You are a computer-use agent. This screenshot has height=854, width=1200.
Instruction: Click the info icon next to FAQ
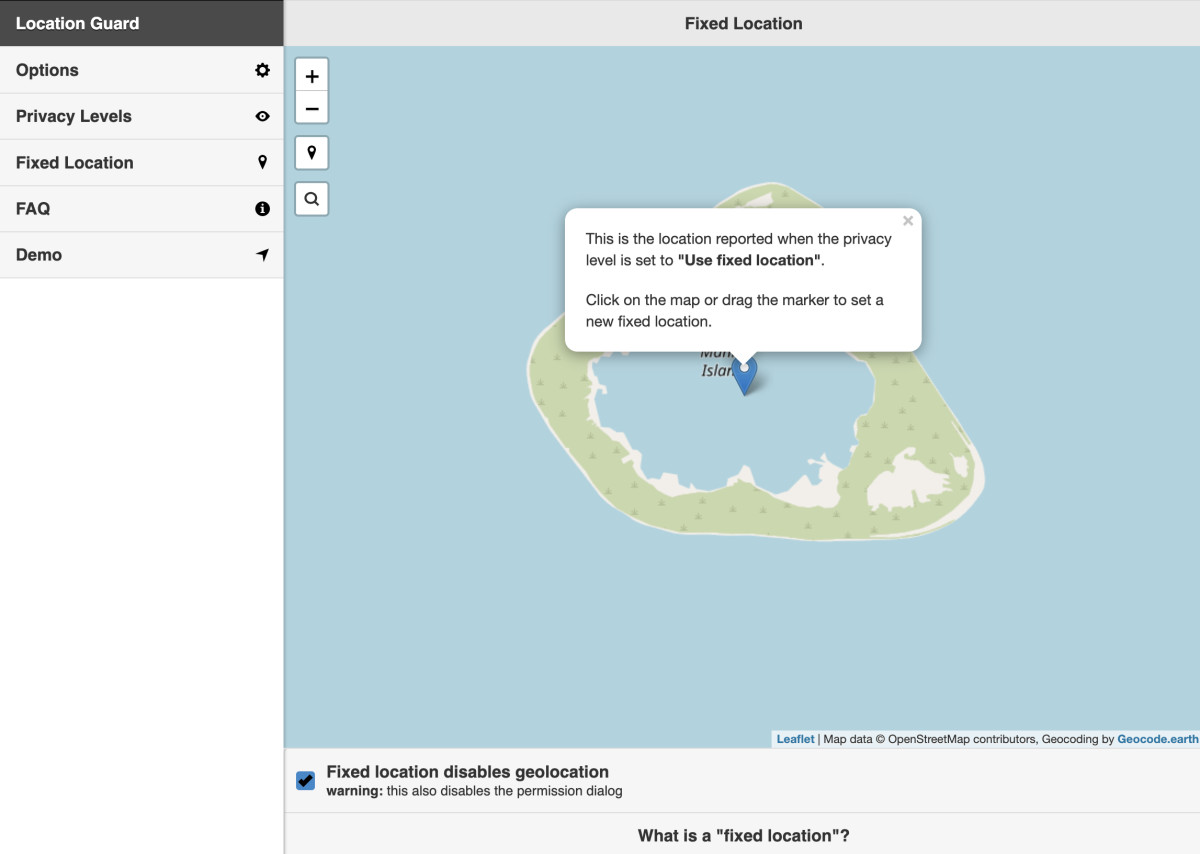[261, 208]
